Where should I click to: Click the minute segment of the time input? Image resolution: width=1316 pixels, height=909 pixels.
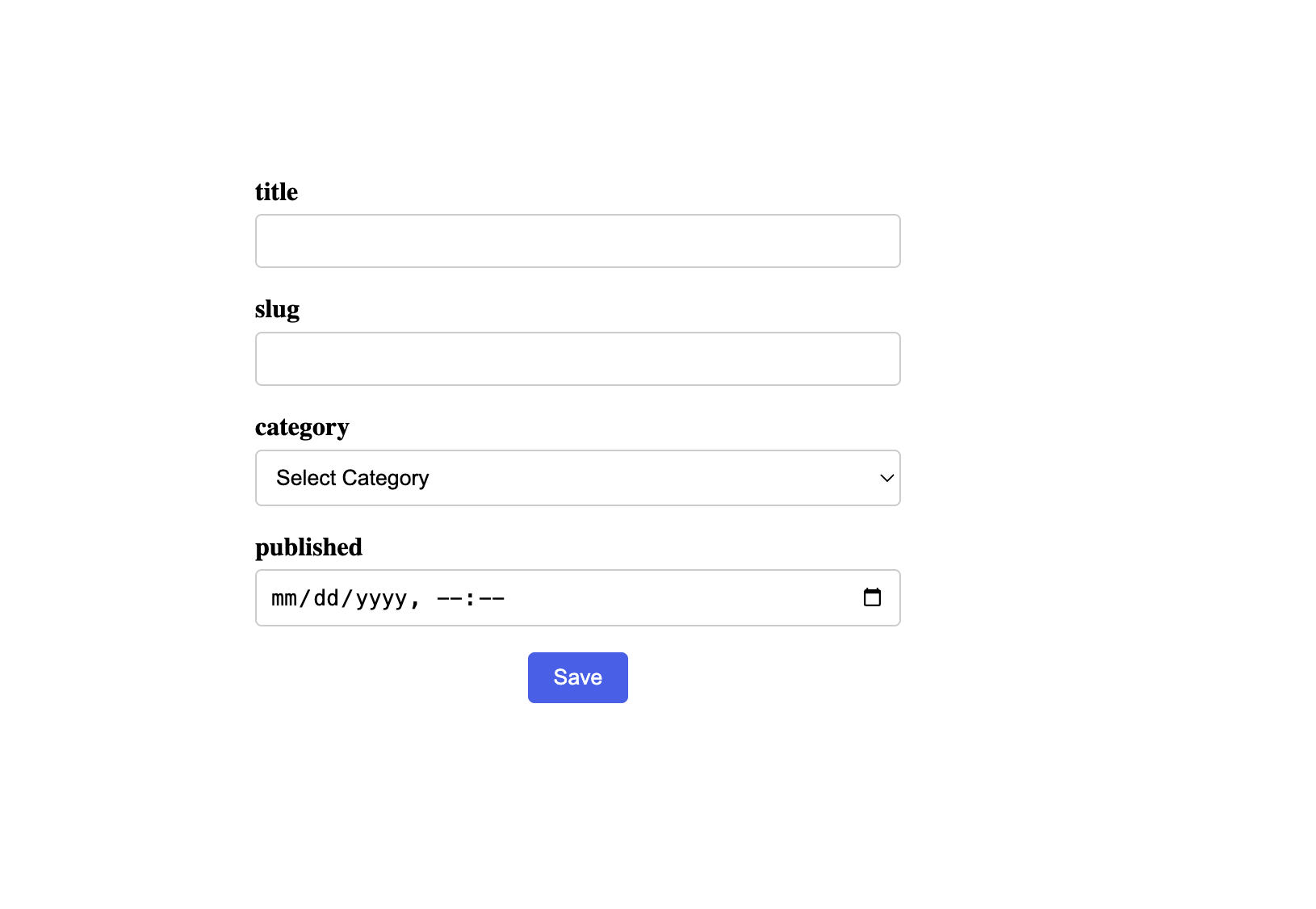493,597
